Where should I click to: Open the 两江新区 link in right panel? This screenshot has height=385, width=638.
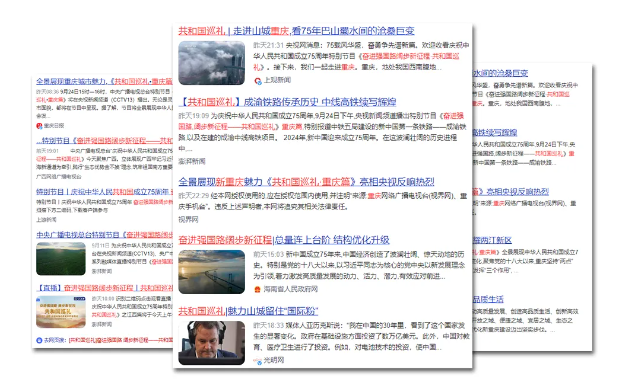pos(492,240)
